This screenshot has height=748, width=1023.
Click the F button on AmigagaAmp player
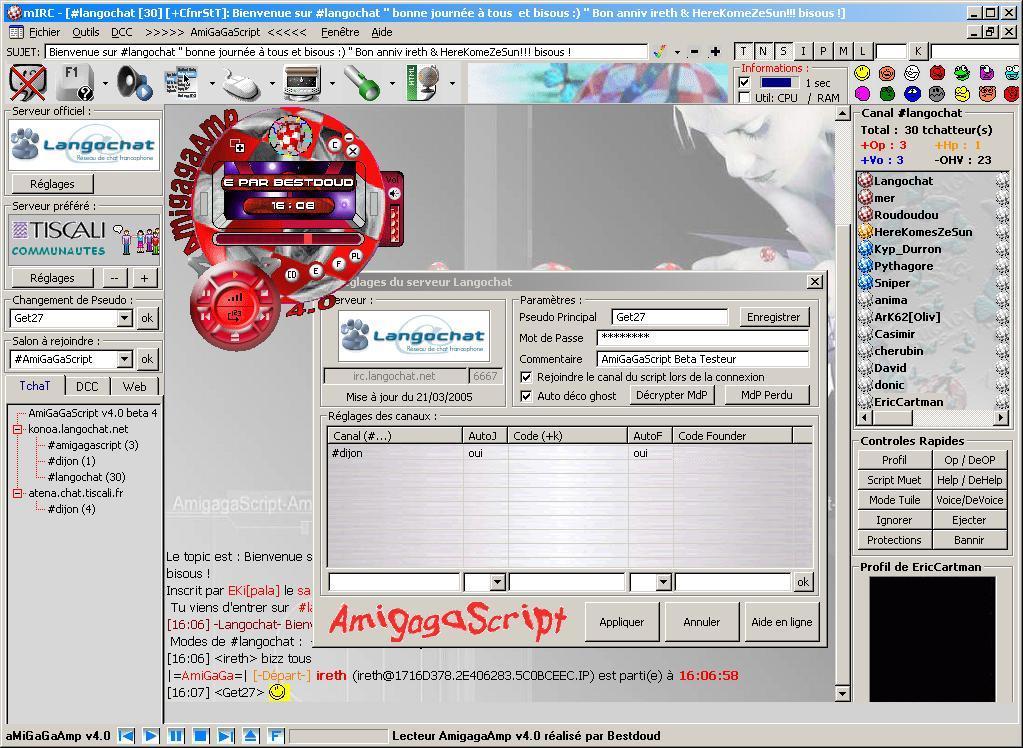coord(338,264)
